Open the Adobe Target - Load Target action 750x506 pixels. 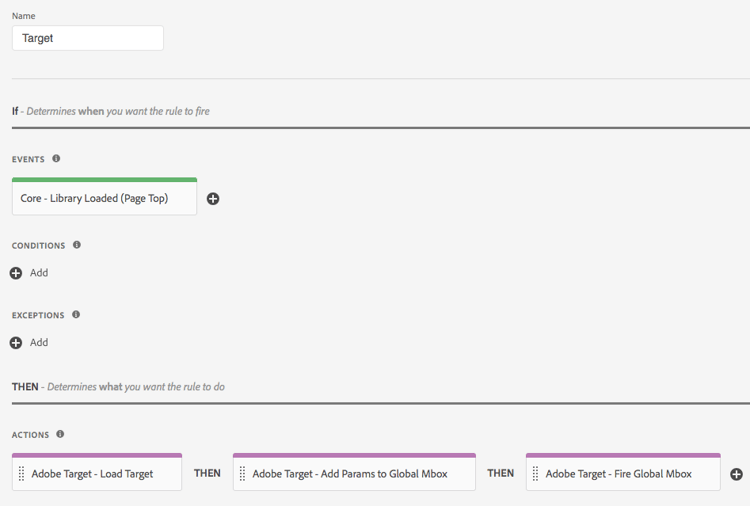tap(97, 472)
